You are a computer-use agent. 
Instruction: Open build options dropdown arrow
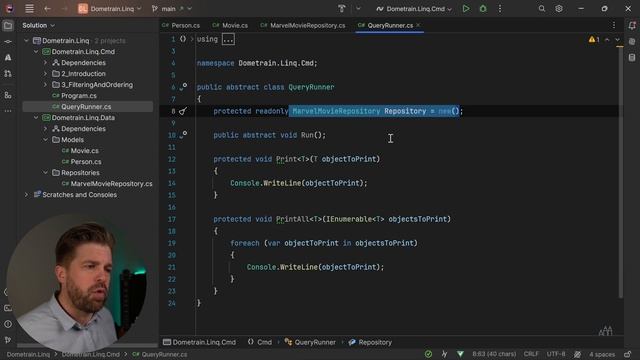pos(358,9)
